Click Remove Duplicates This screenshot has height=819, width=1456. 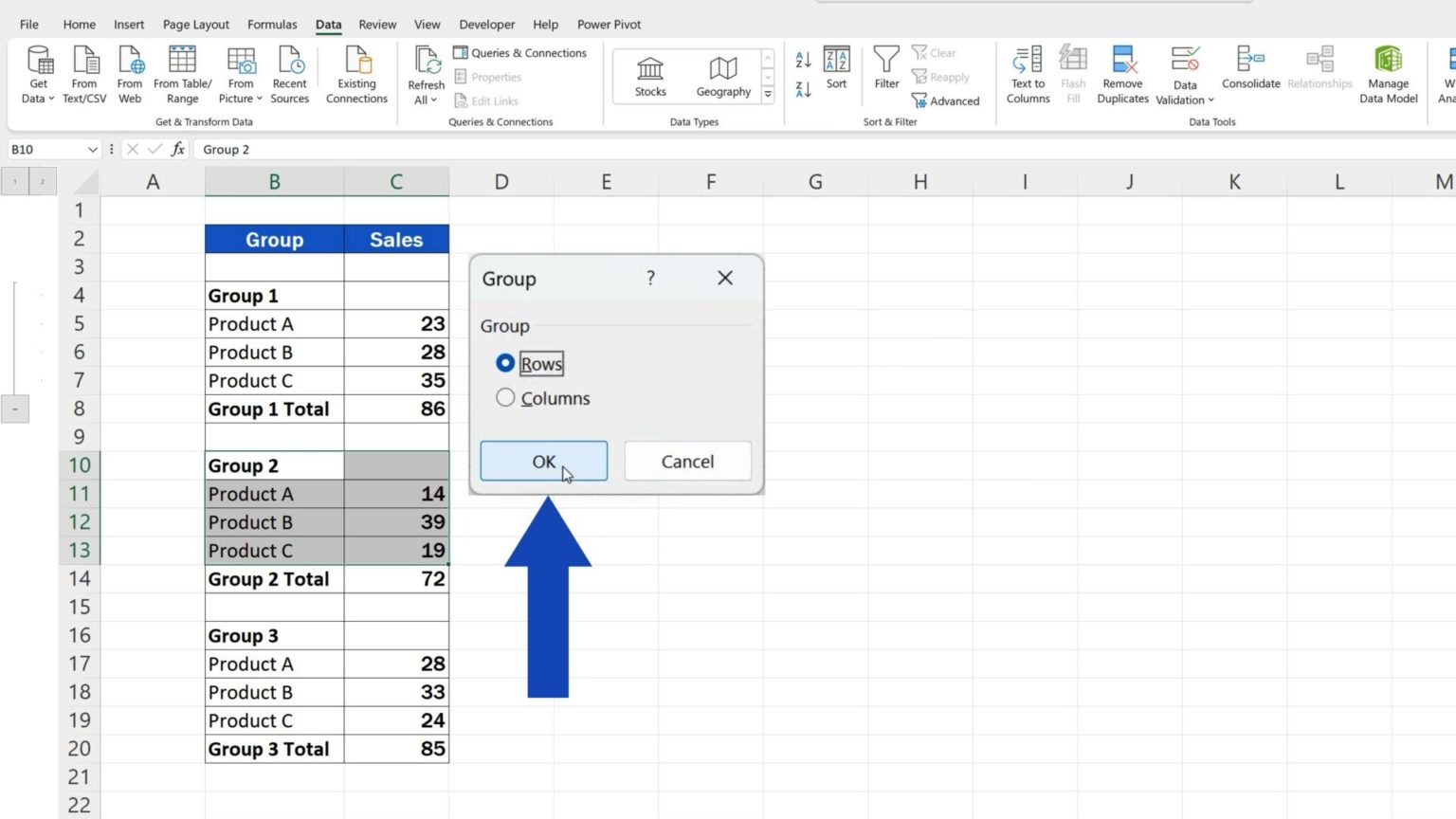coord(1122,74)
